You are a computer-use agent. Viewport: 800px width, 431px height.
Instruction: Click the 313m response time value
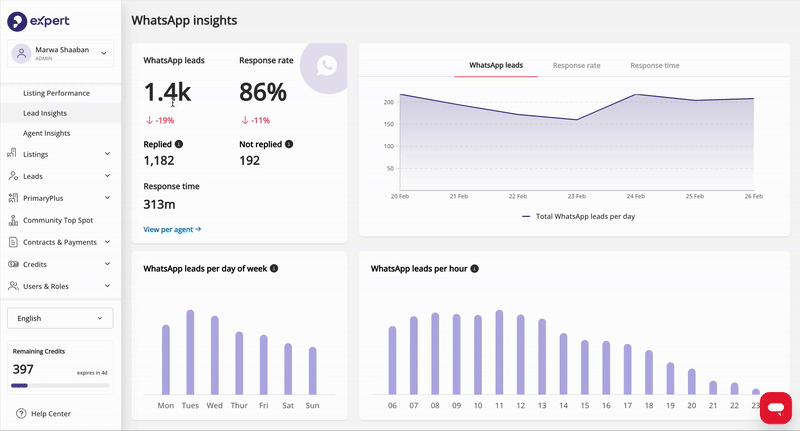(x=159, y=205)
